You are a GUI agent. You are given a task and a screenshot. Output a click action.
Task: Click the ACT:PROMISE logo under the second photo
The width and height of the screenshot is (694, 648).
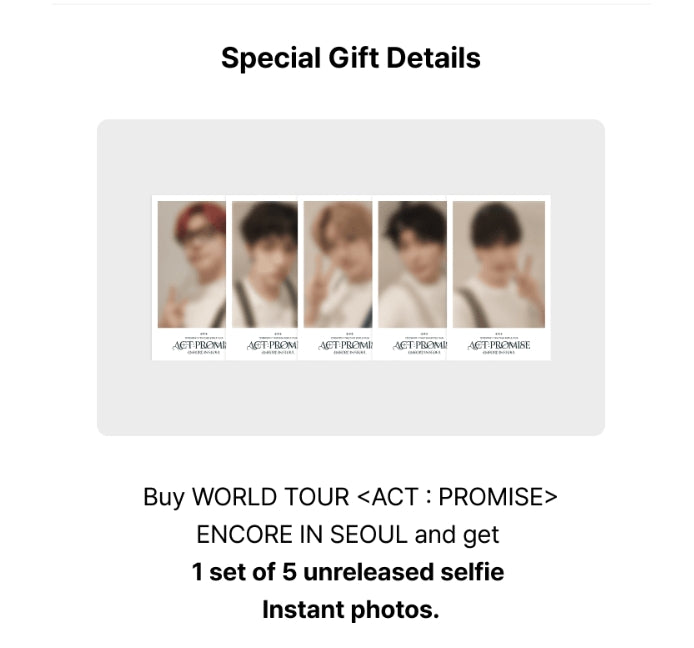click(x=272, y=345)
